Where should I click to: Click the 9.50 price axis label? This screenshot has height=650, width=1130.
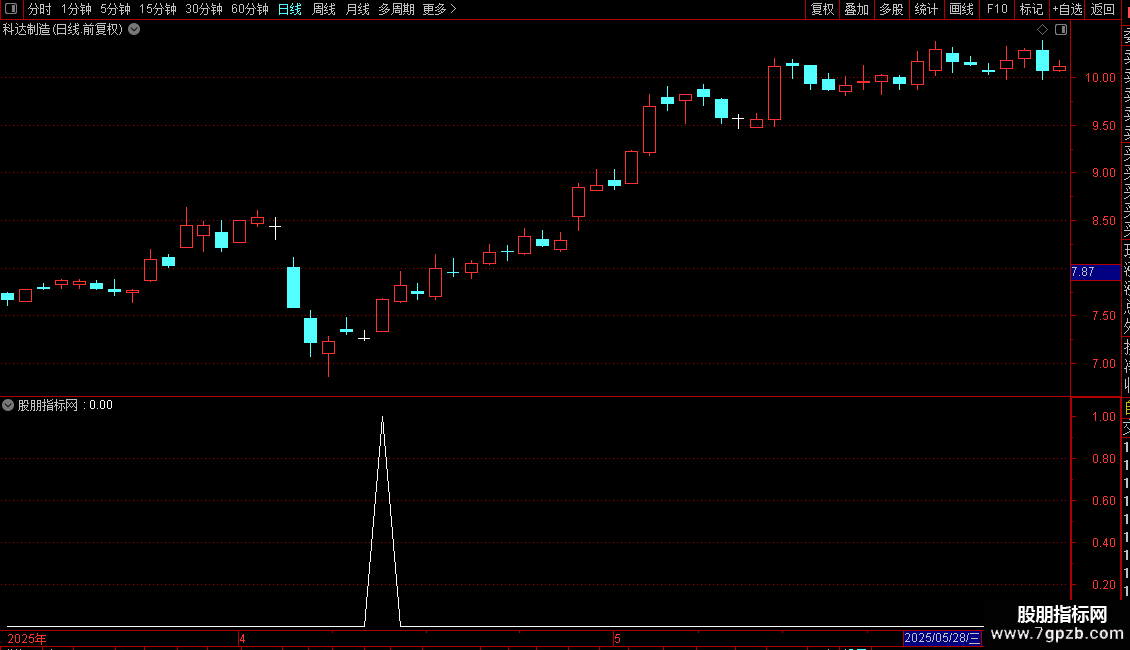(1103, 125)
